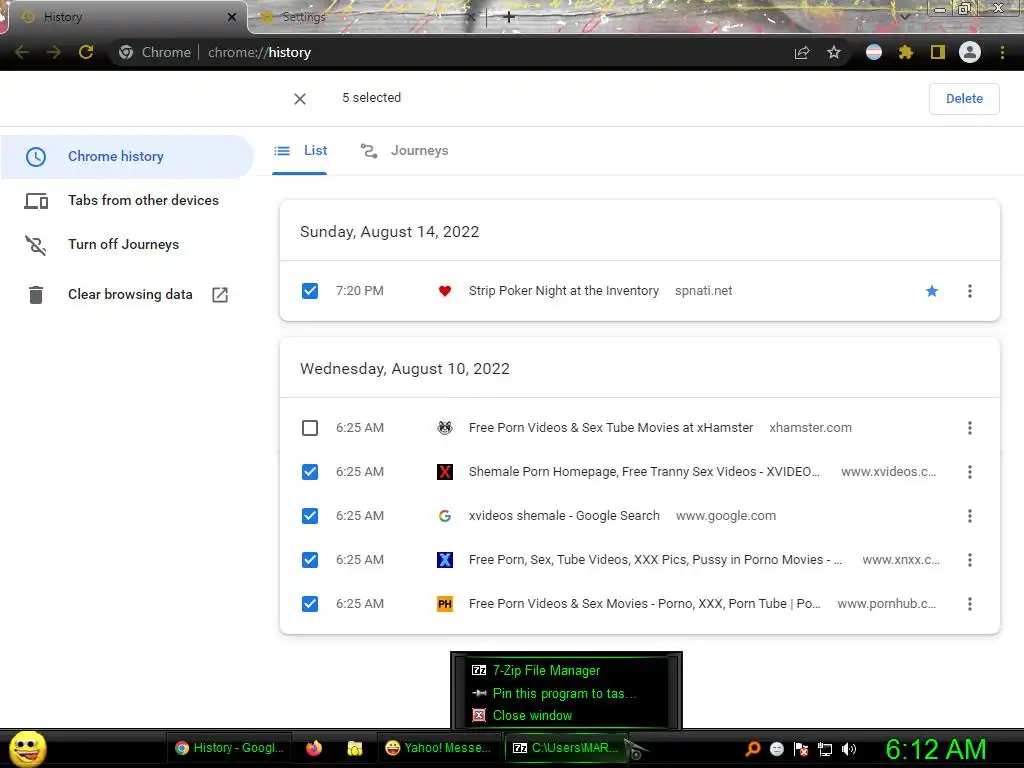1024x768 pixels.
Task: Bookmark this tab with the star icon
Action: [834, 52]
